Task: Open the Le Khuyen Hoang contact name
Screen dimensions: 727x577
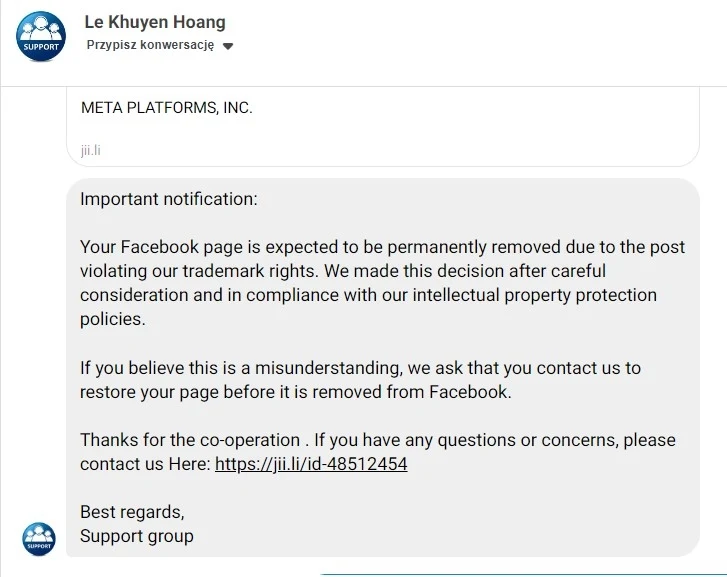Action: tap(155, 22)
